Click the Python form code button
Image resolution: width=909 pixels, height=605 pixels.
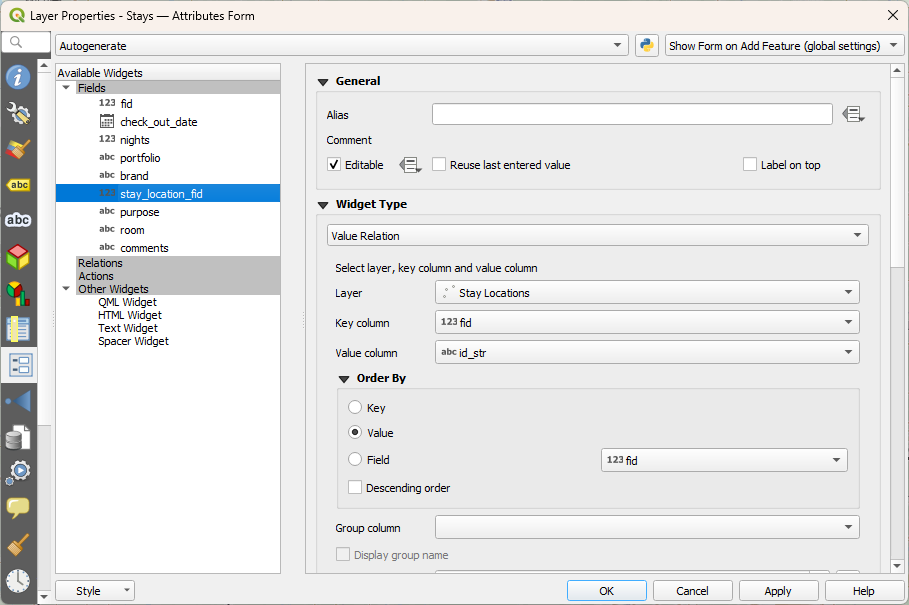point(647,46)
